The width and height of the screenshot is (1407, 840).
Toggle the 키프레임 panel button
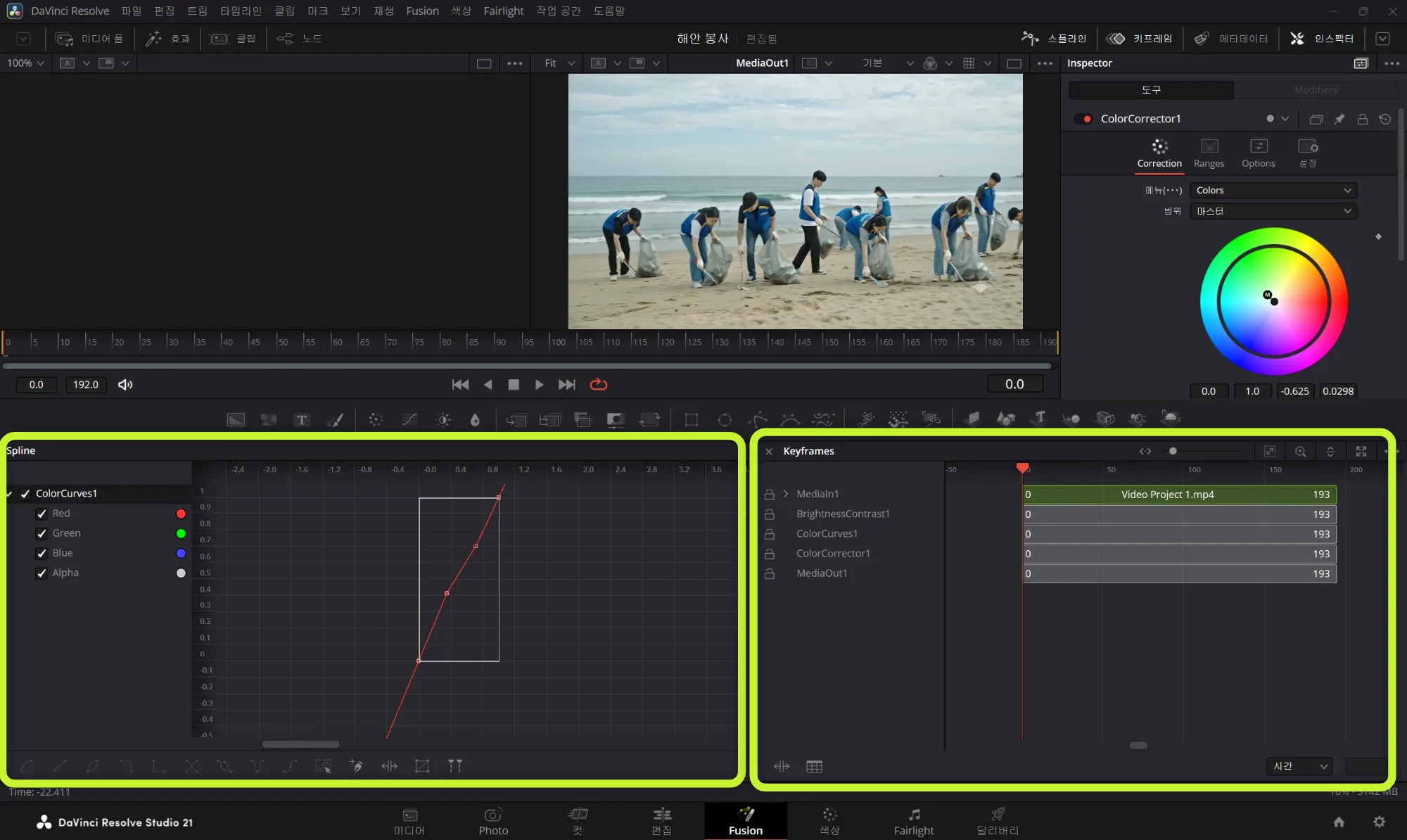pos(1140,39)
